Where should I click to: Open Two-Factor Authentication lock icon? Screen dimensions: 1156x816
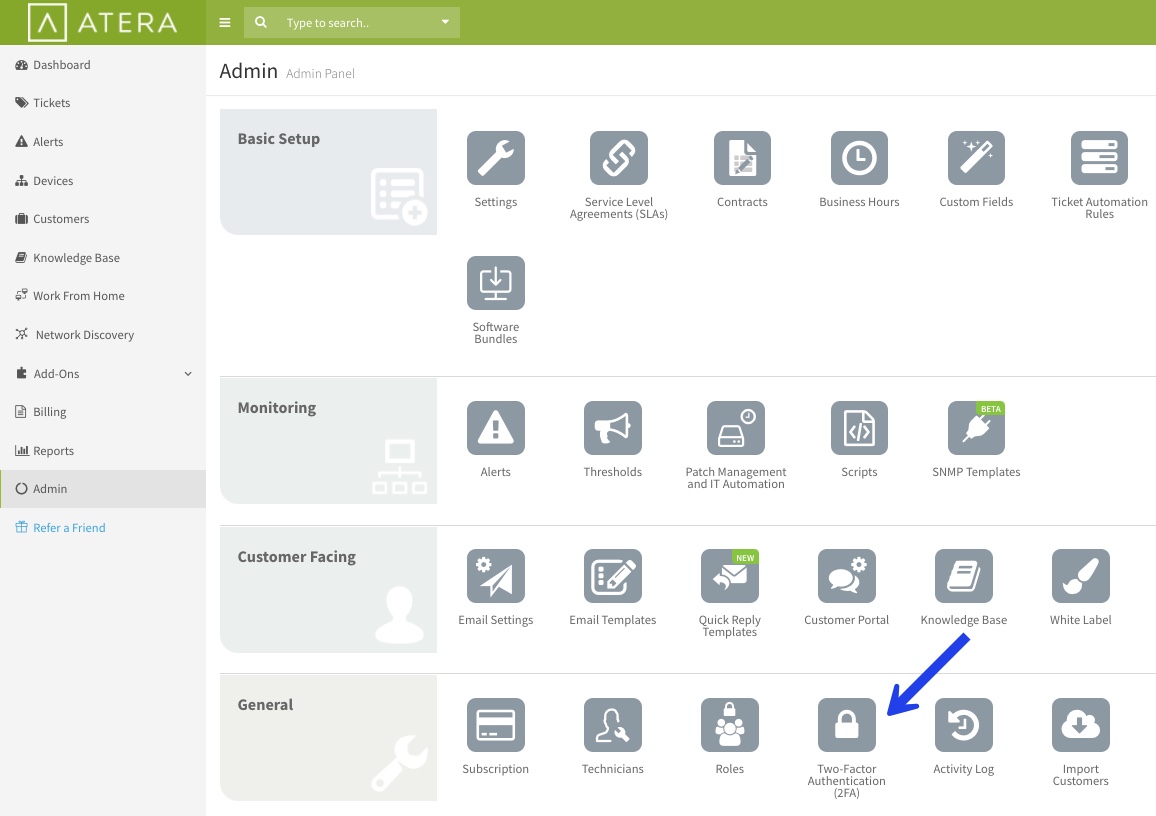[846, 725]
